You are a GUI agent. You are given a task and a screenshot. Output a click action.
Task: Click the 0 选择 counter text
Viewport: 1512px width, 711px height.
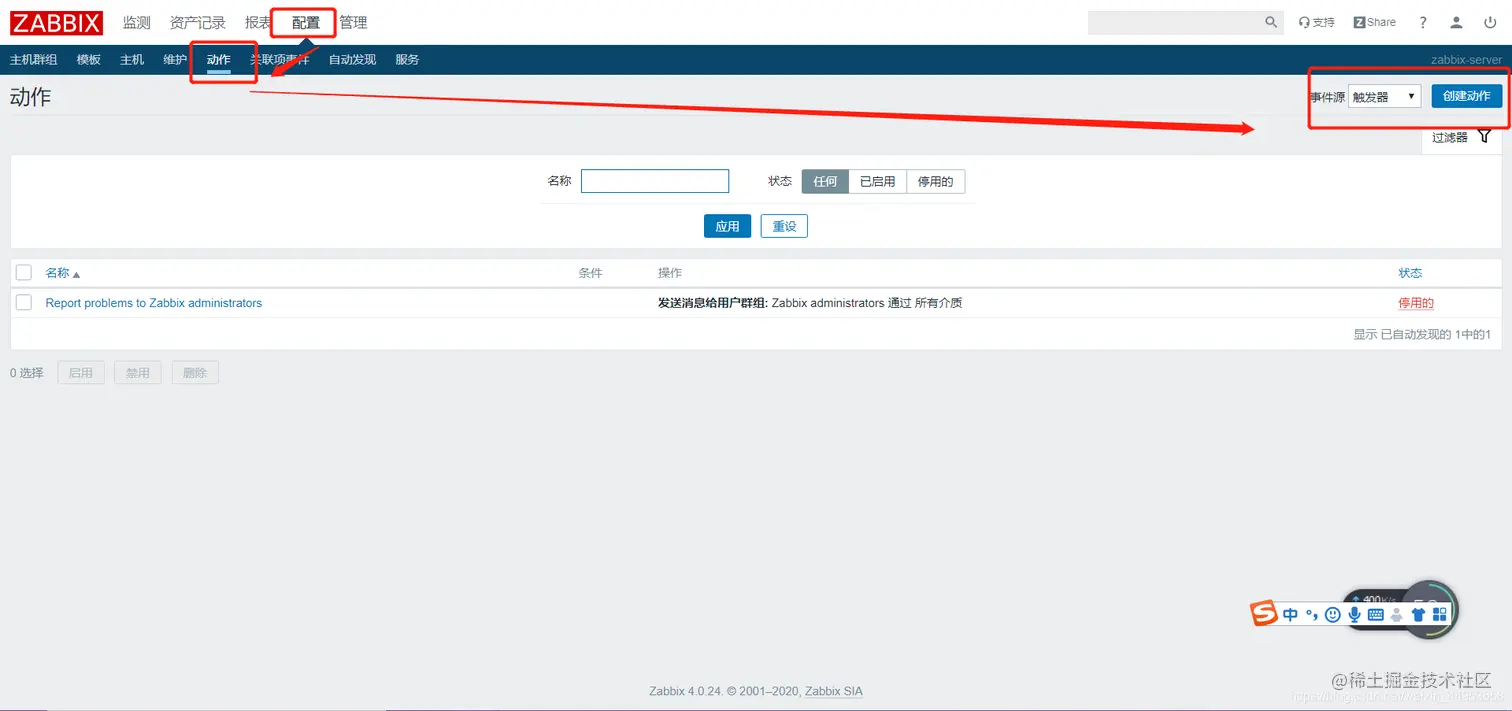(27, 373)
